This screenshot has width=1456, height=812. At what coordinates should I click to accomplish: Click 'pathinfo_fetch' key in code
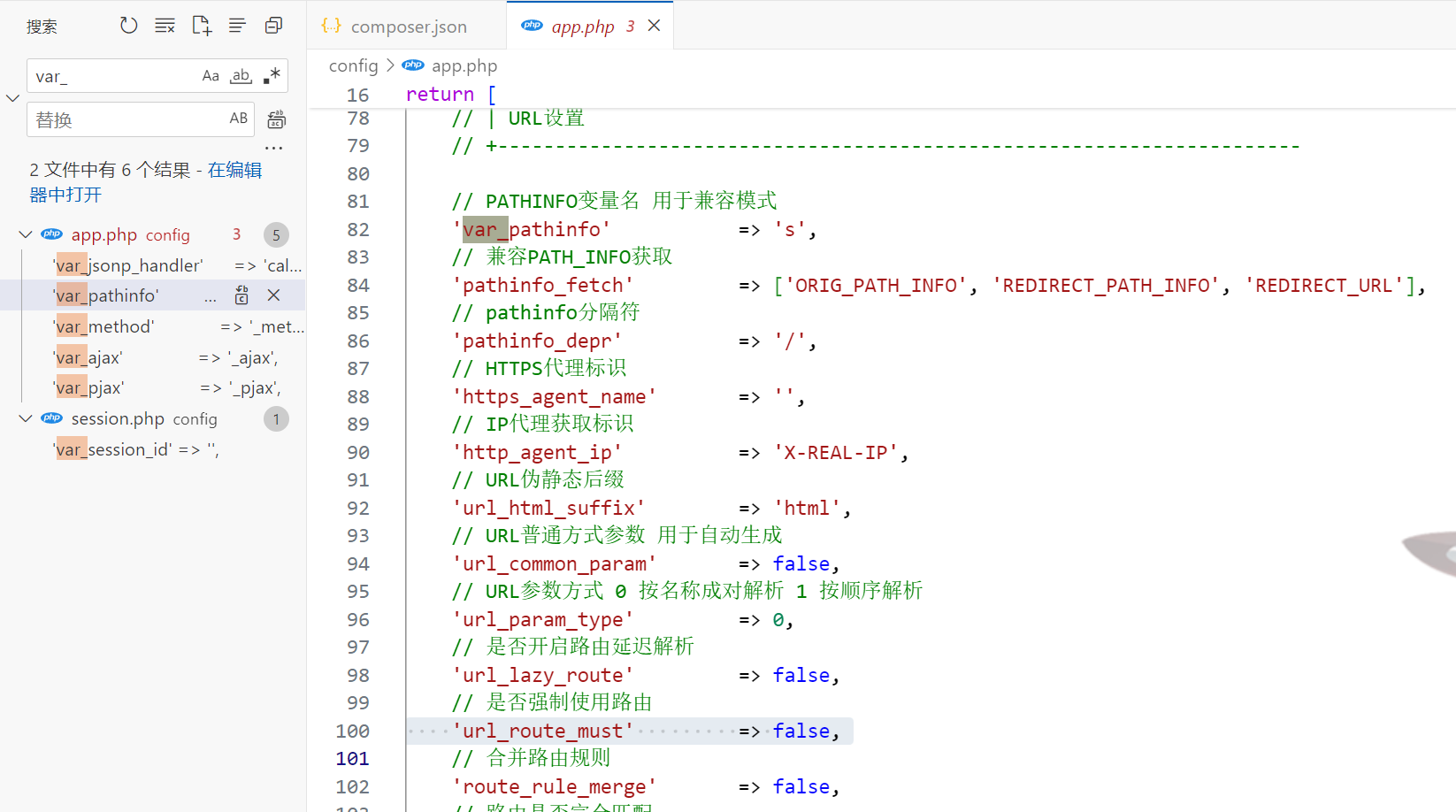pos(543,285)
